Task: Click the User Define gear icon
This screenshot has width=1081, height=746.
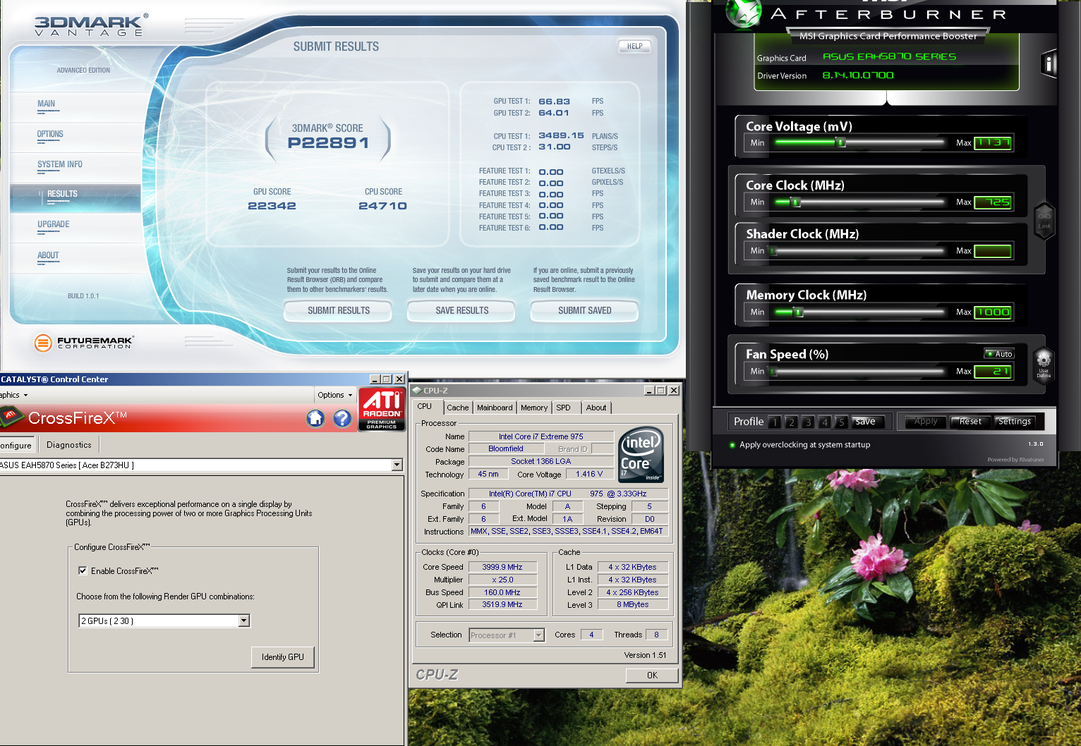Action: point(1043,363)
